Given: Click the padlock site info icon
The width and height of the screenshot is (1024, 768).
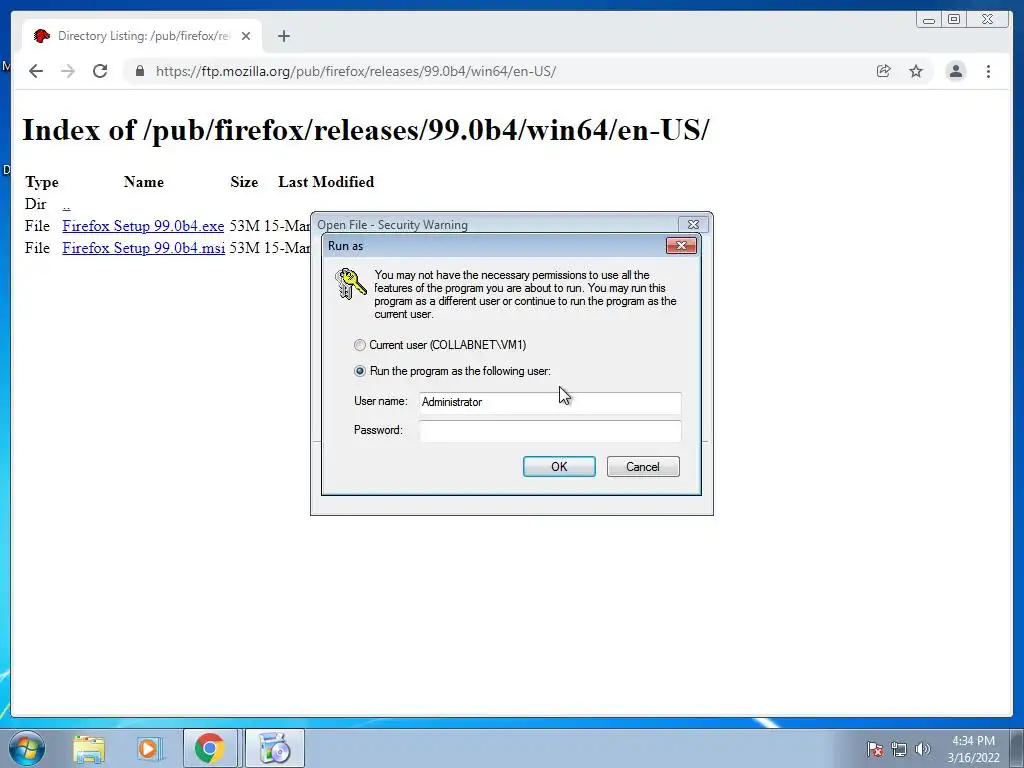Looking at the screenshot, I should pyautogui.click(x=140, y=71).
